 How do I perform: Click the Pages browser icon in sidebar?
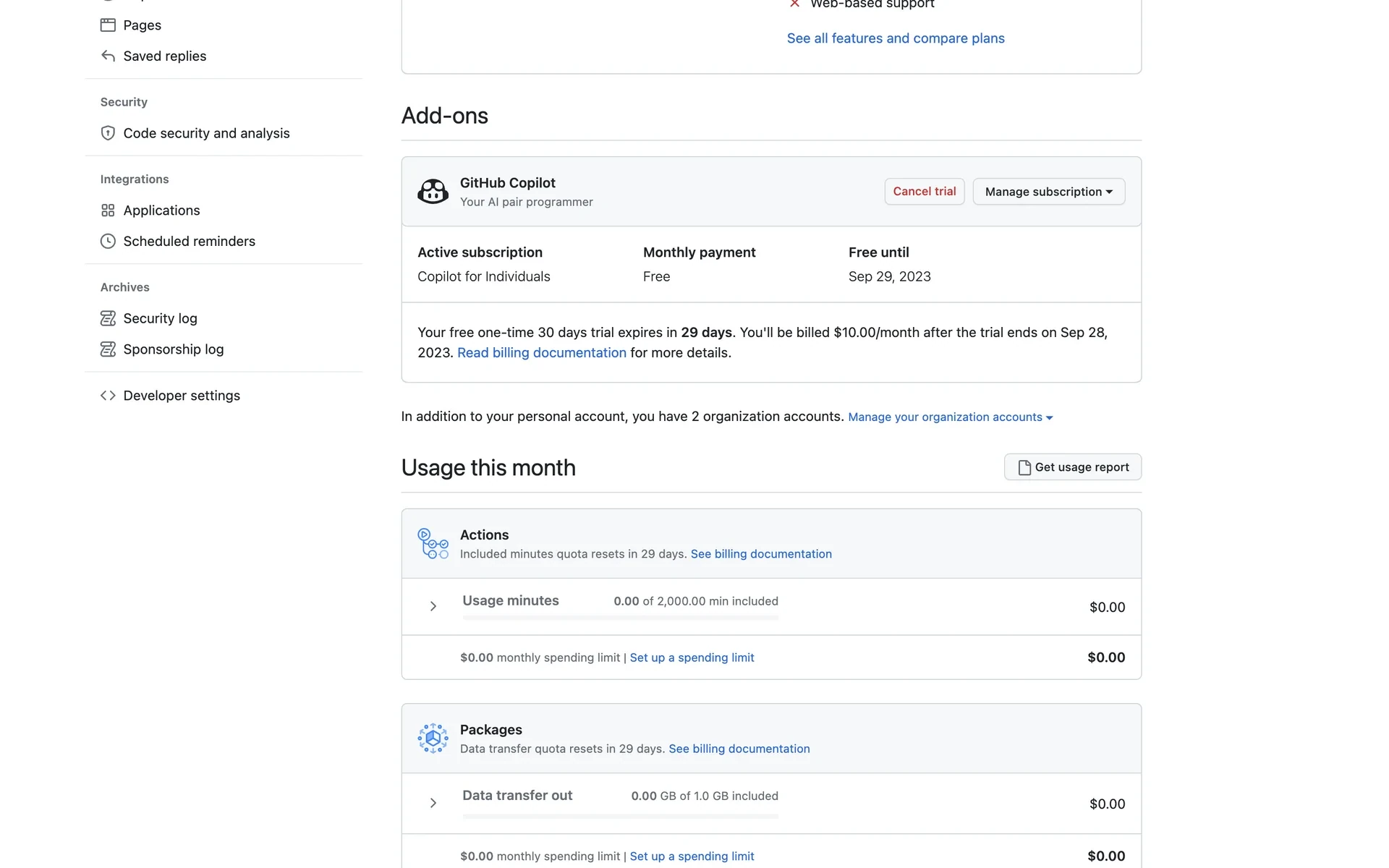pos(108,25)
